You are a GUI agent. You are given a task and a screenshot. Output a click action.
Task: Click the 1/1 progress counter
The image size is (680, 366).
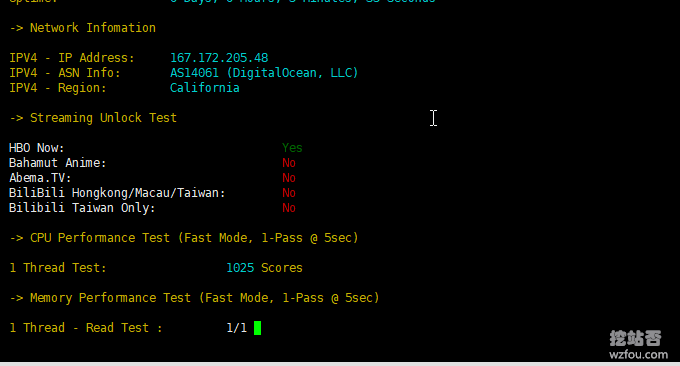(x=237, y=328)
